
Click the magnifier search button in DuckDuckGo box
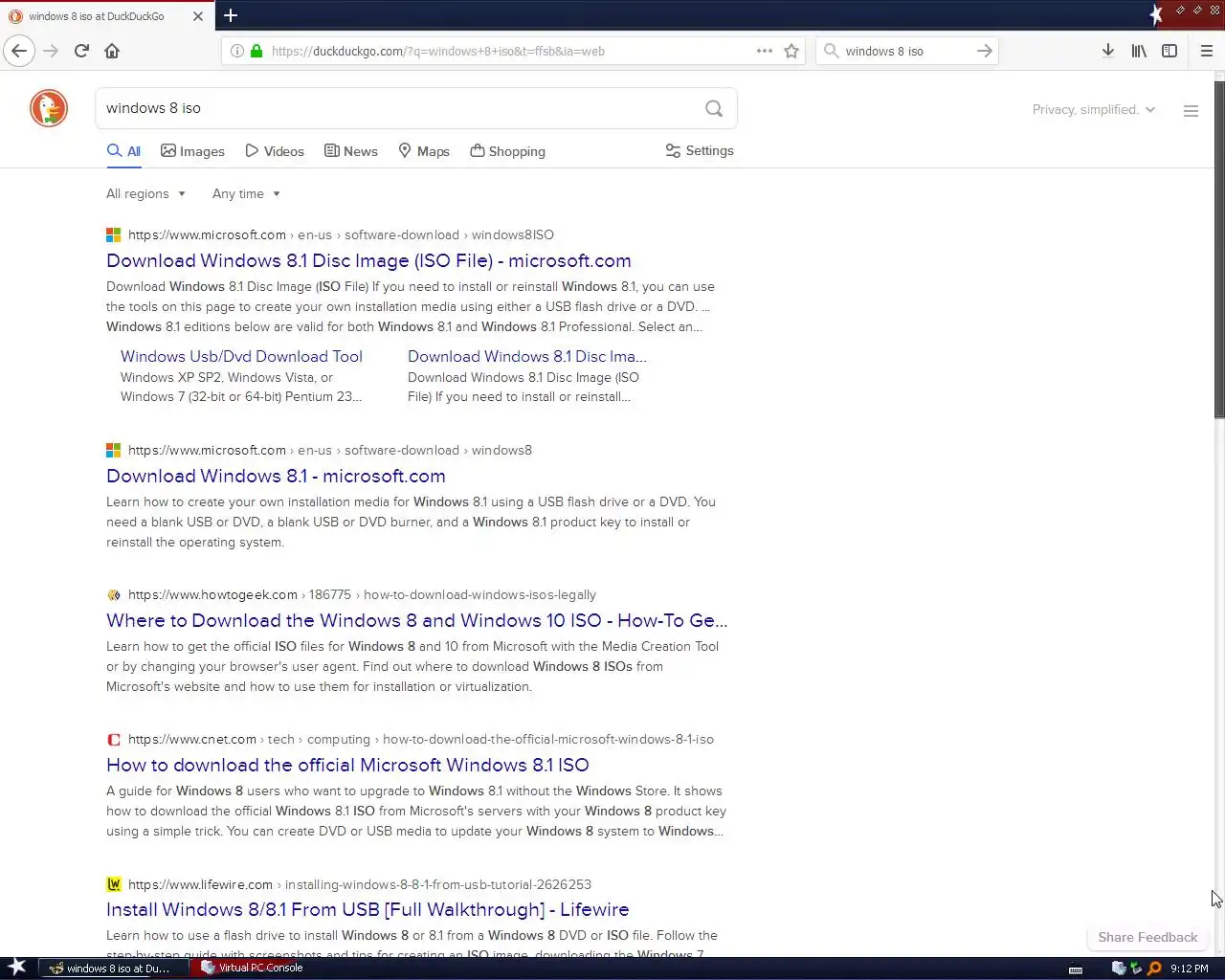point(714,108)
